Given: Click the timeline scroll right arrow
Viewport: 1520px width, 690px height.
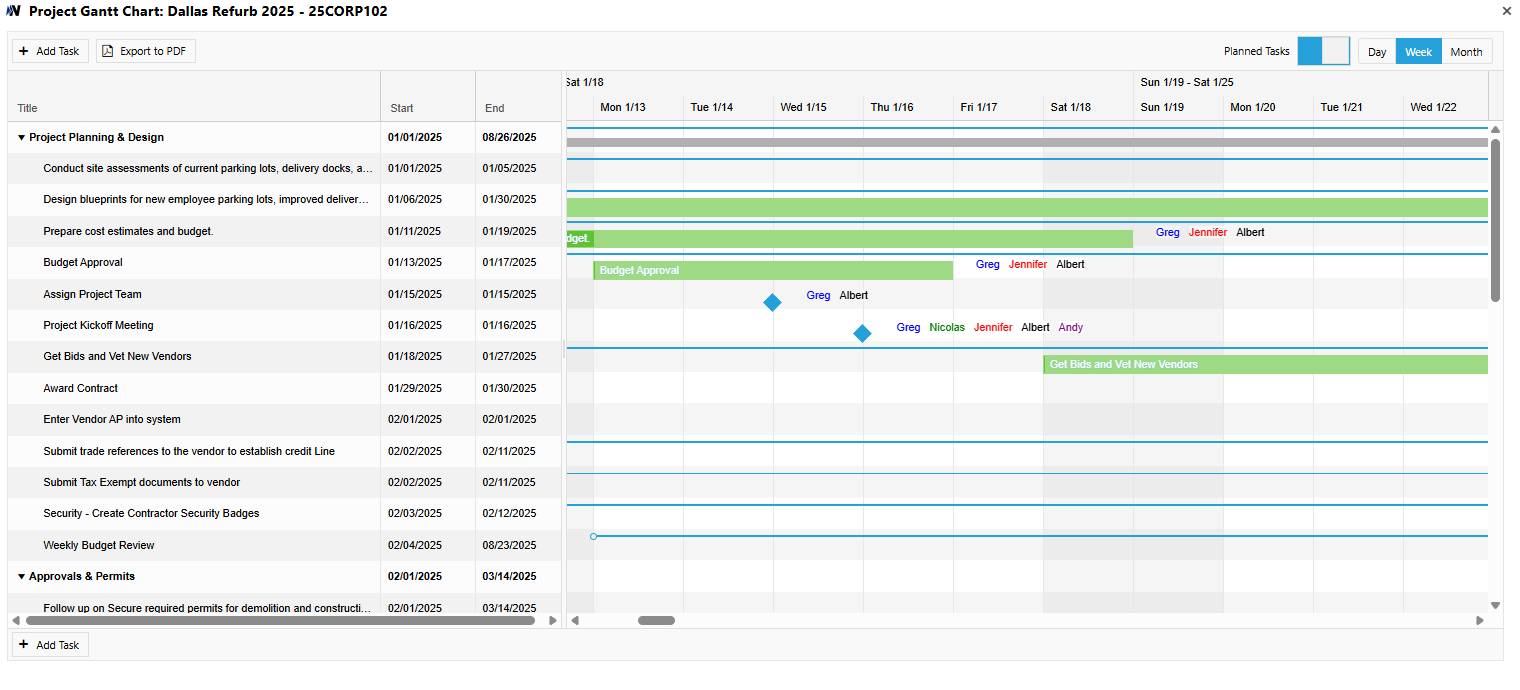Looking at the screenshot, I should click(x=1480, y=621).
